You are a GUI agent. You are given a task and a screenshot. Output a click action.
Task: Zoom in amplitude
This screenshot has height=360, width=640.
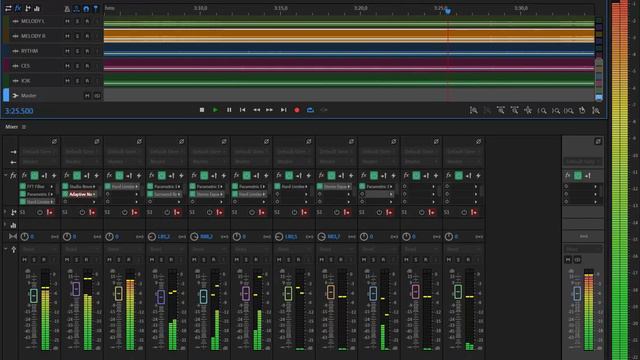click(473, 110)
